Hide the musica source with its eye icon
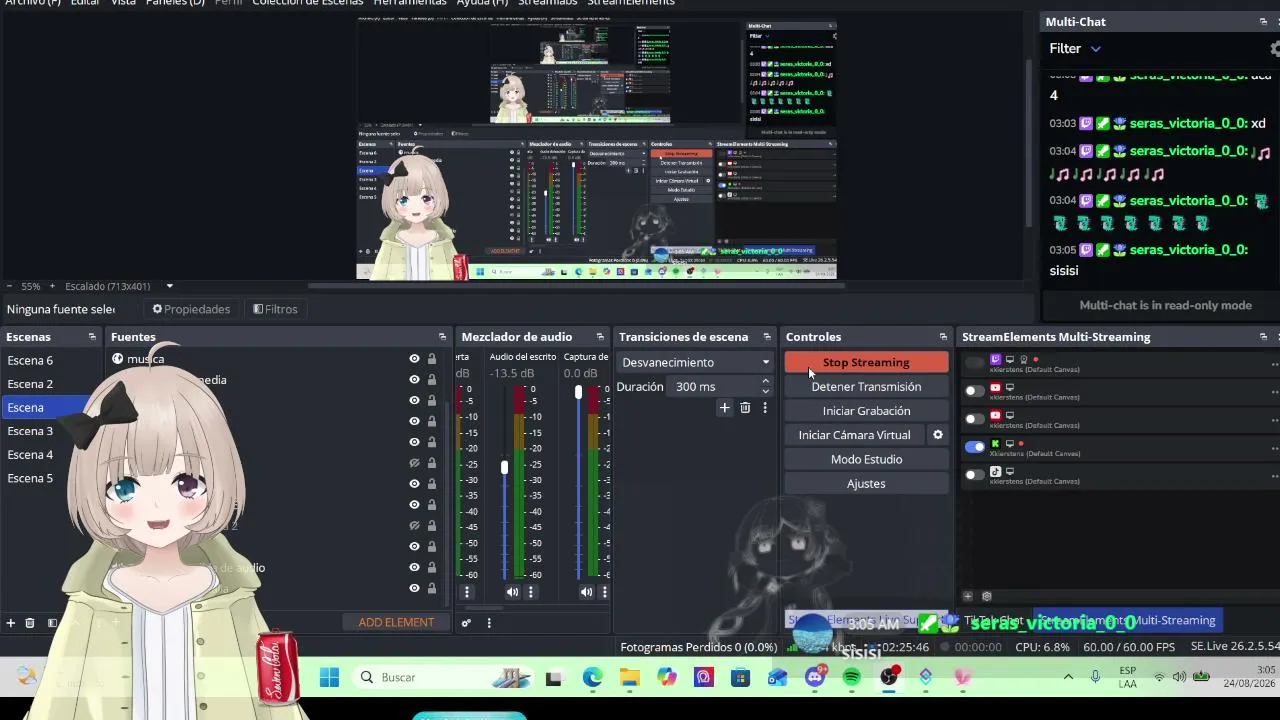Image resolution: width=1280 pixels, height=720 pixels. [414, 359]
